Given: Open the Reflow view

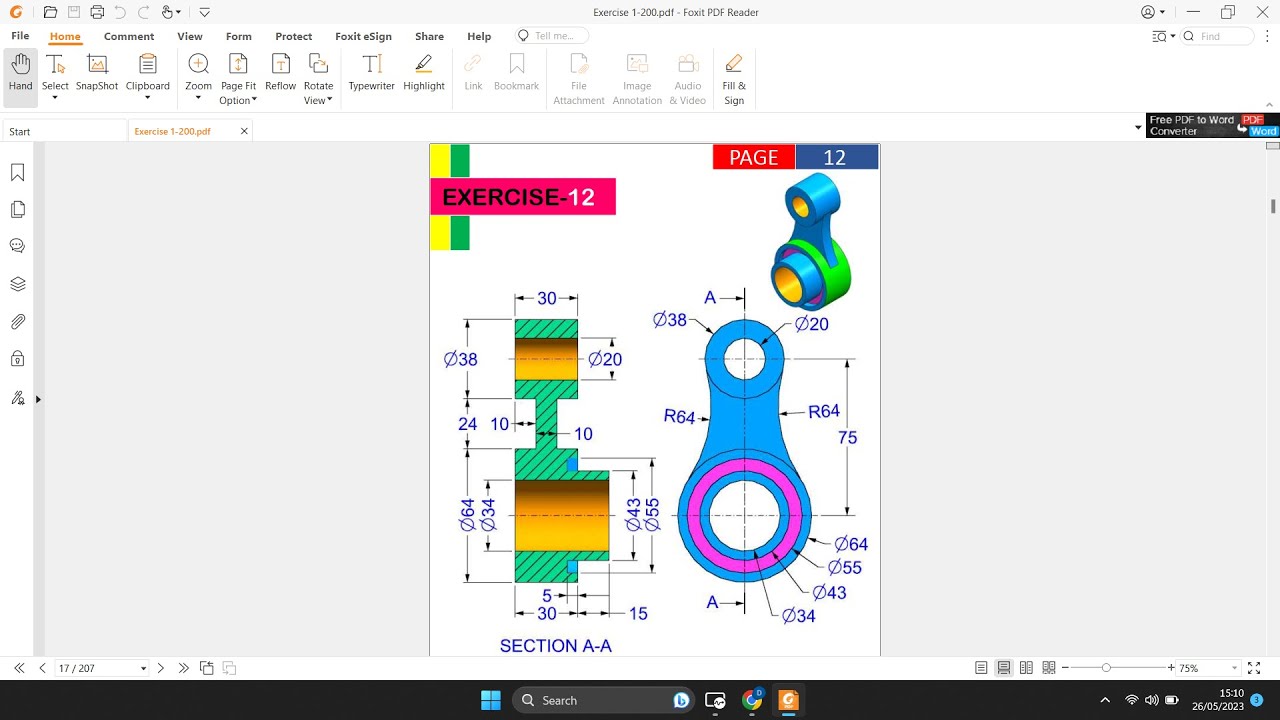Looking at the screenshot, I should point(281,75).
